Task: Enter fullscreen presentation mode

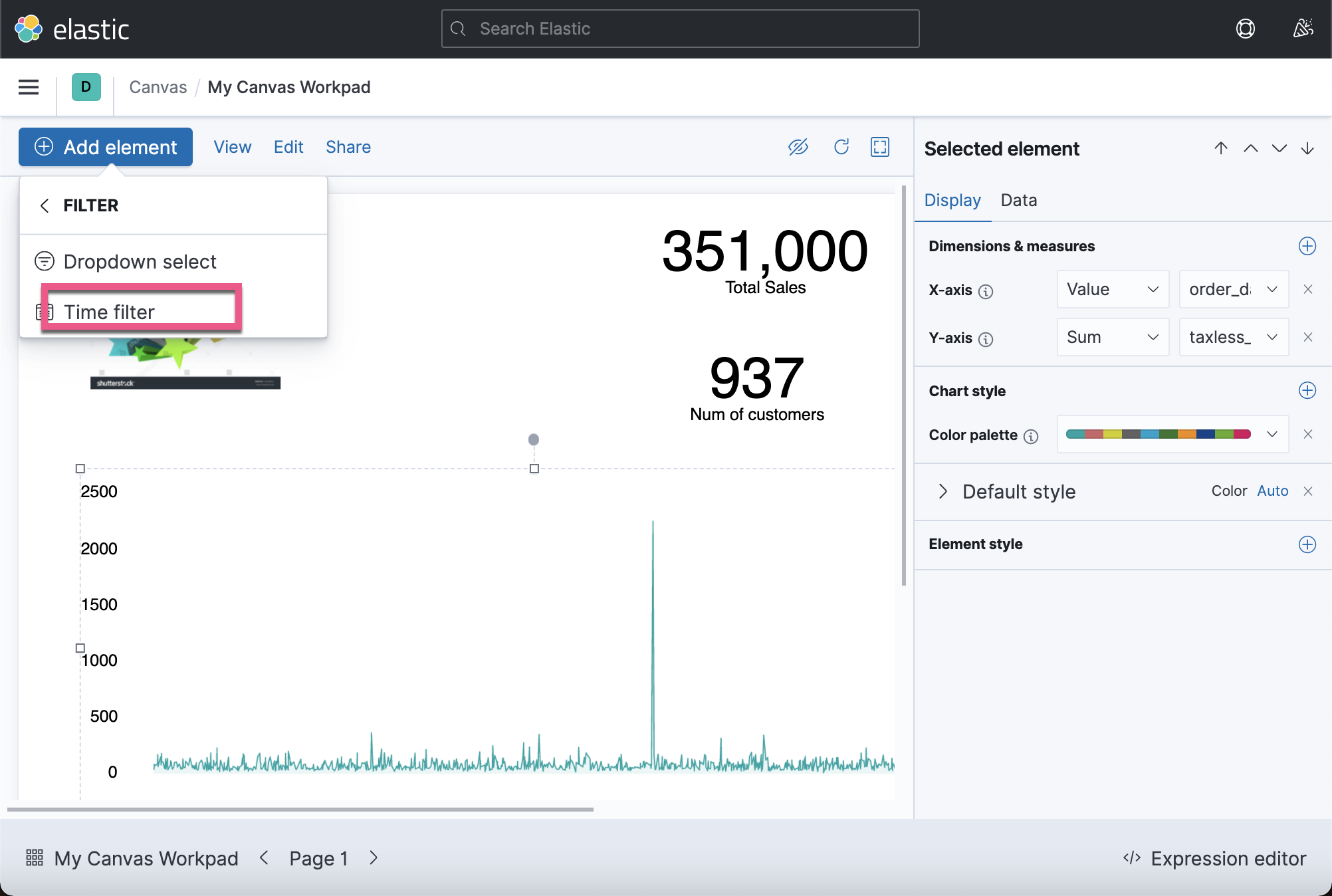Action: 879,147
